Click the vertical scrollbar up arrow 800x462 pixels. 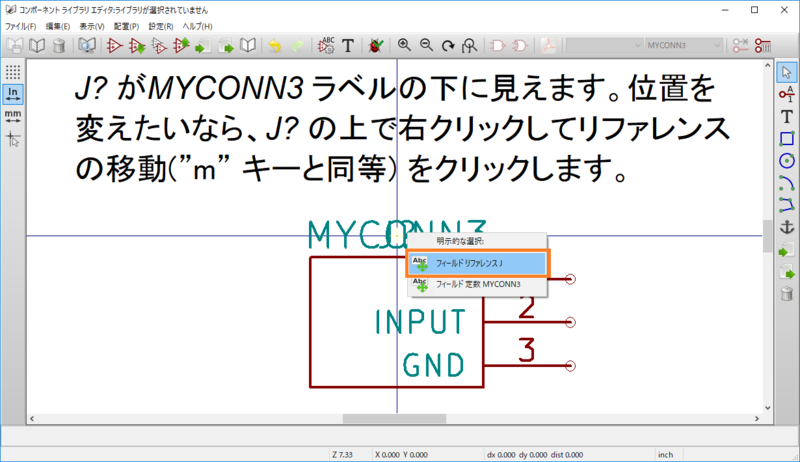pos(767,65)
